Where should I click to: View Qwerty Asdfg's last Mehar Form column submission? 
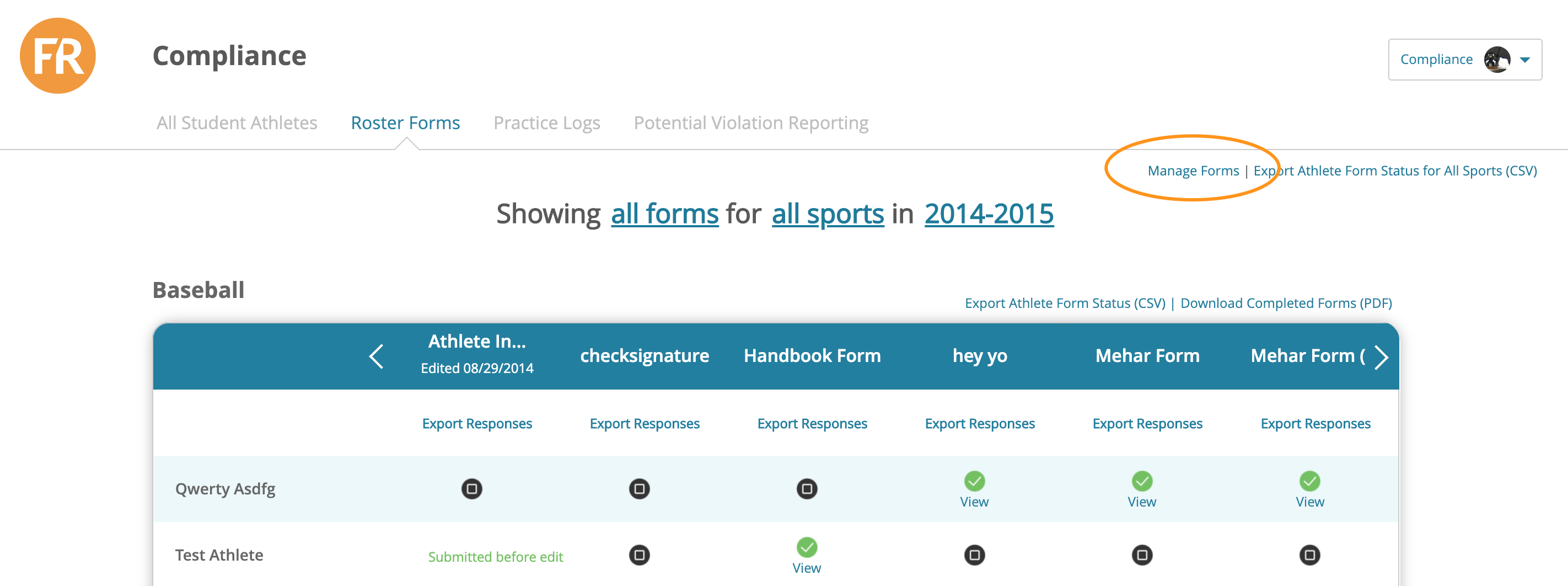1310,503
